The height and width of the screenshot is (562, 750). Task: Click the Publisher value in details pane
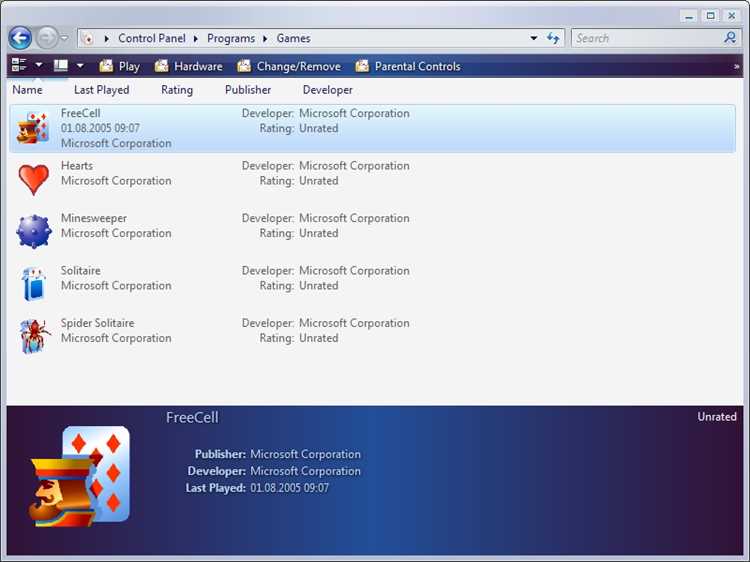click(305, 454)
